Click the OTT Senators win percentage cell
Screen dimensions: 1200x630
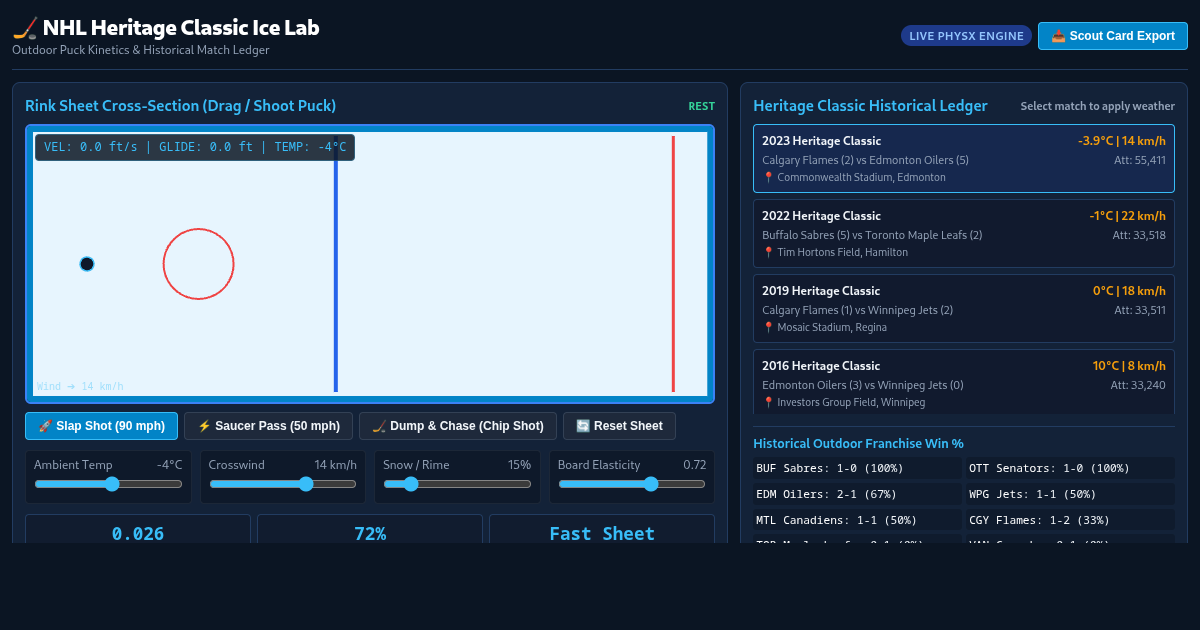(1070, 468)
